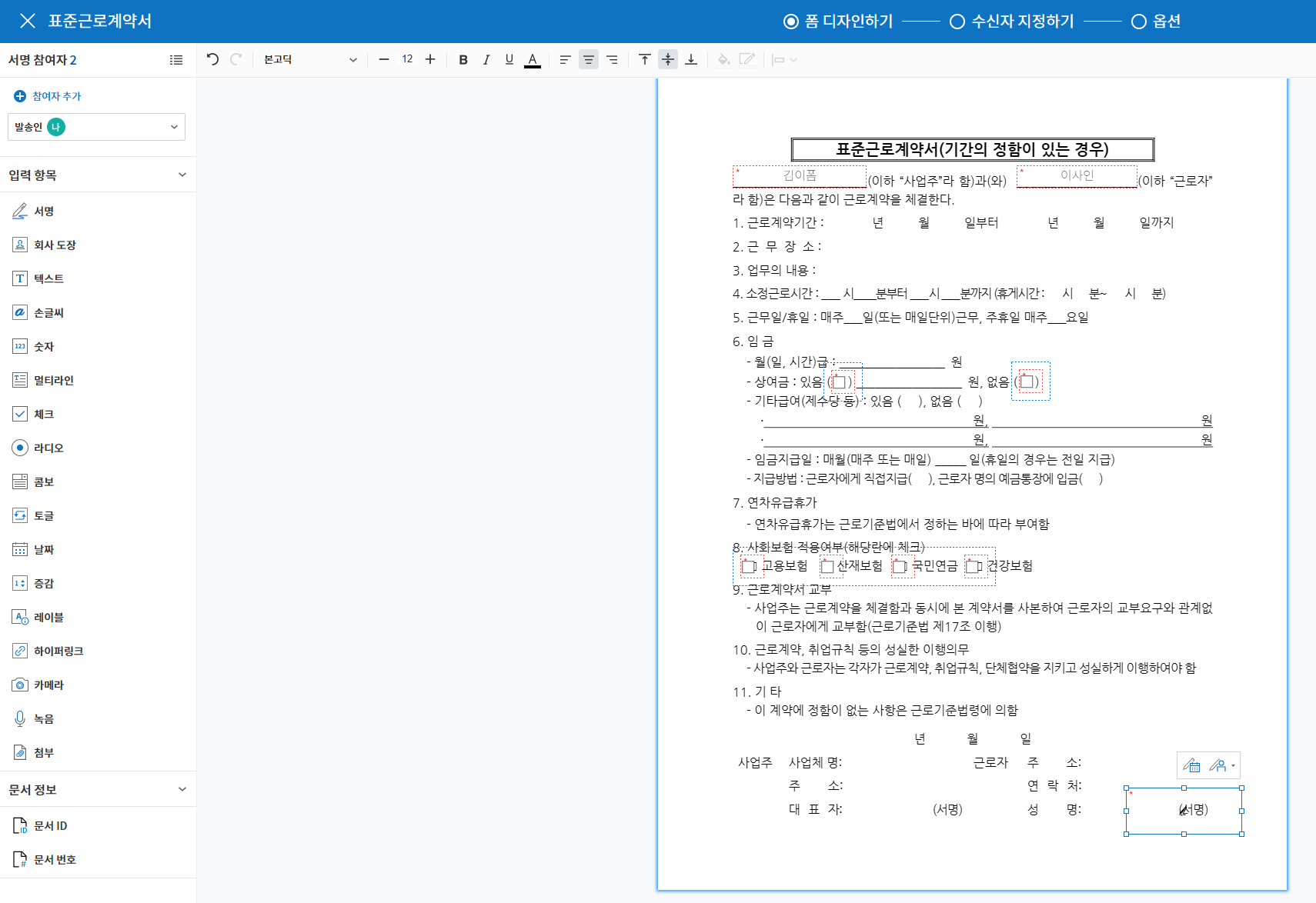The width and height of the screenshot is (1316, 903).
Task: Check the 건강보험 checkbox
Action: [974, 566]
